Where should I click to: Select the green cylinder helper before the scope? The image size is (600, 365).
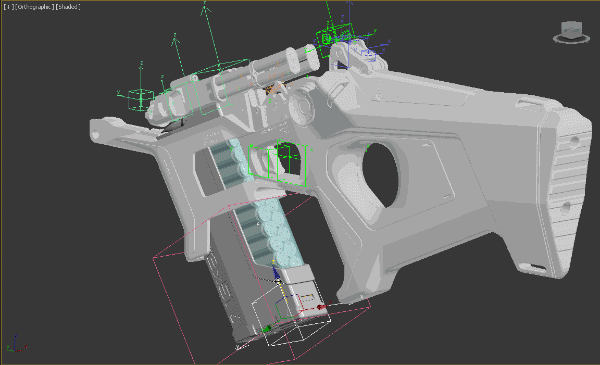[141, 99]
